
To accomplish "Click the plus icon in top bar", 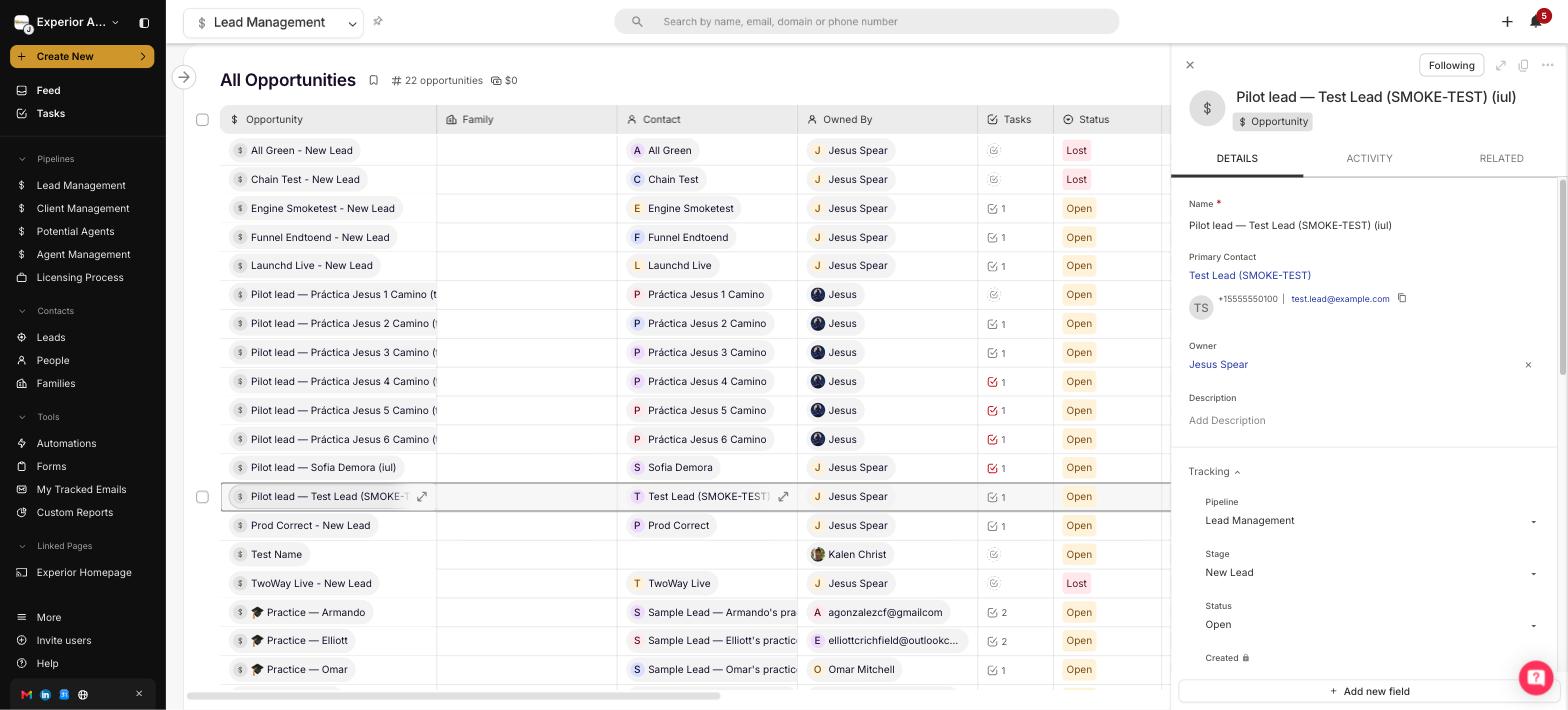I will click(x=1507, y=22).
